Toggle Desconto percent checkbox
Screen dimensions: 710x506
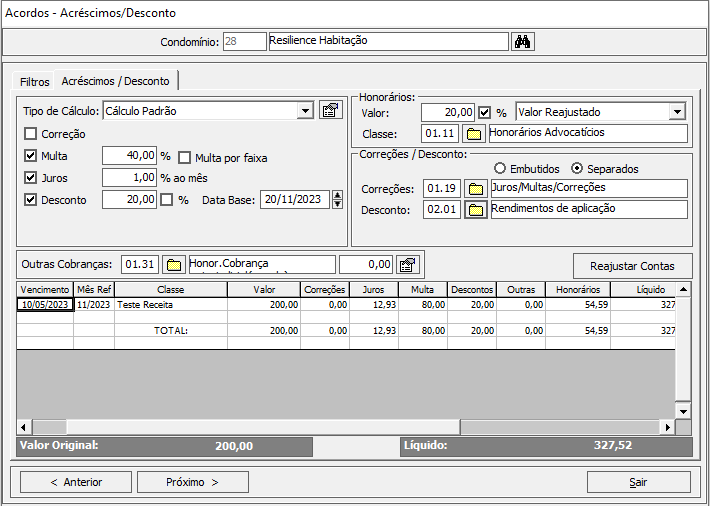pyautogui.click(x=167, y=200)
